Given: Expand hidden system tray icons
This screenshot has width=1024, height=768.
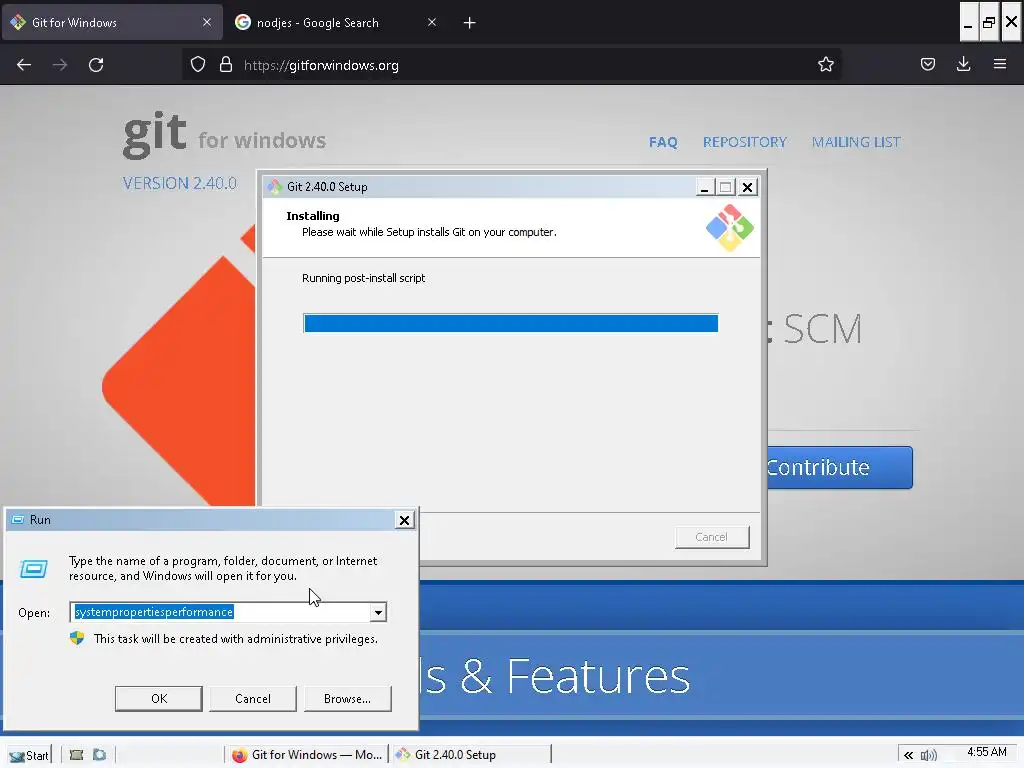Looking at the screenshot, I should click(908, 756).
